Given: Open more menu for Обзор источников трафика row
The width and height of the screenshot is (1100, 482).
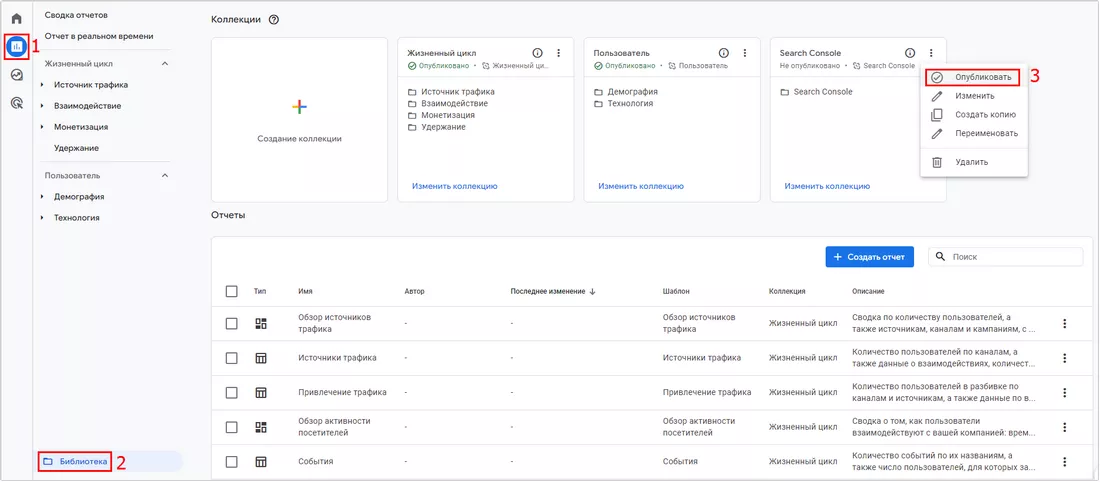Looking at the screenshot, I should [x=1064, y=323].
